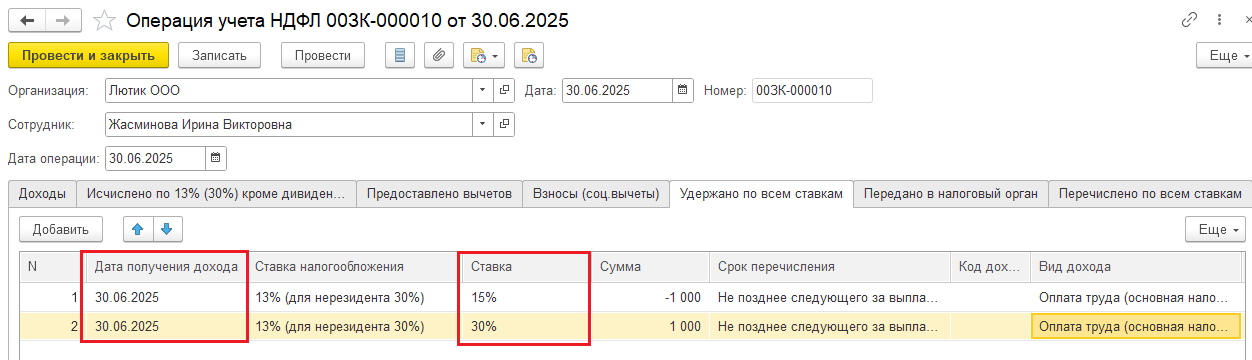The height and width of the screenshot is (360, 1252).
Task: Expand the Сотрудник dropdown list
Action: pyautogui.click(x=483, y=124)
